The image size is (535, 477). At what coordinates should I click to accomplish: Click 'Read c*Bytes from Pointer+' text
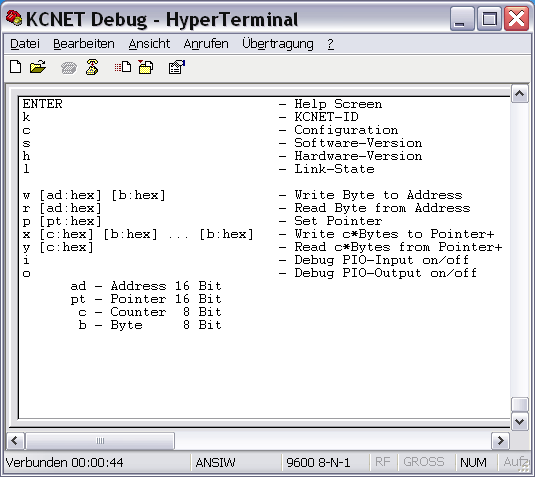point(398,247)
